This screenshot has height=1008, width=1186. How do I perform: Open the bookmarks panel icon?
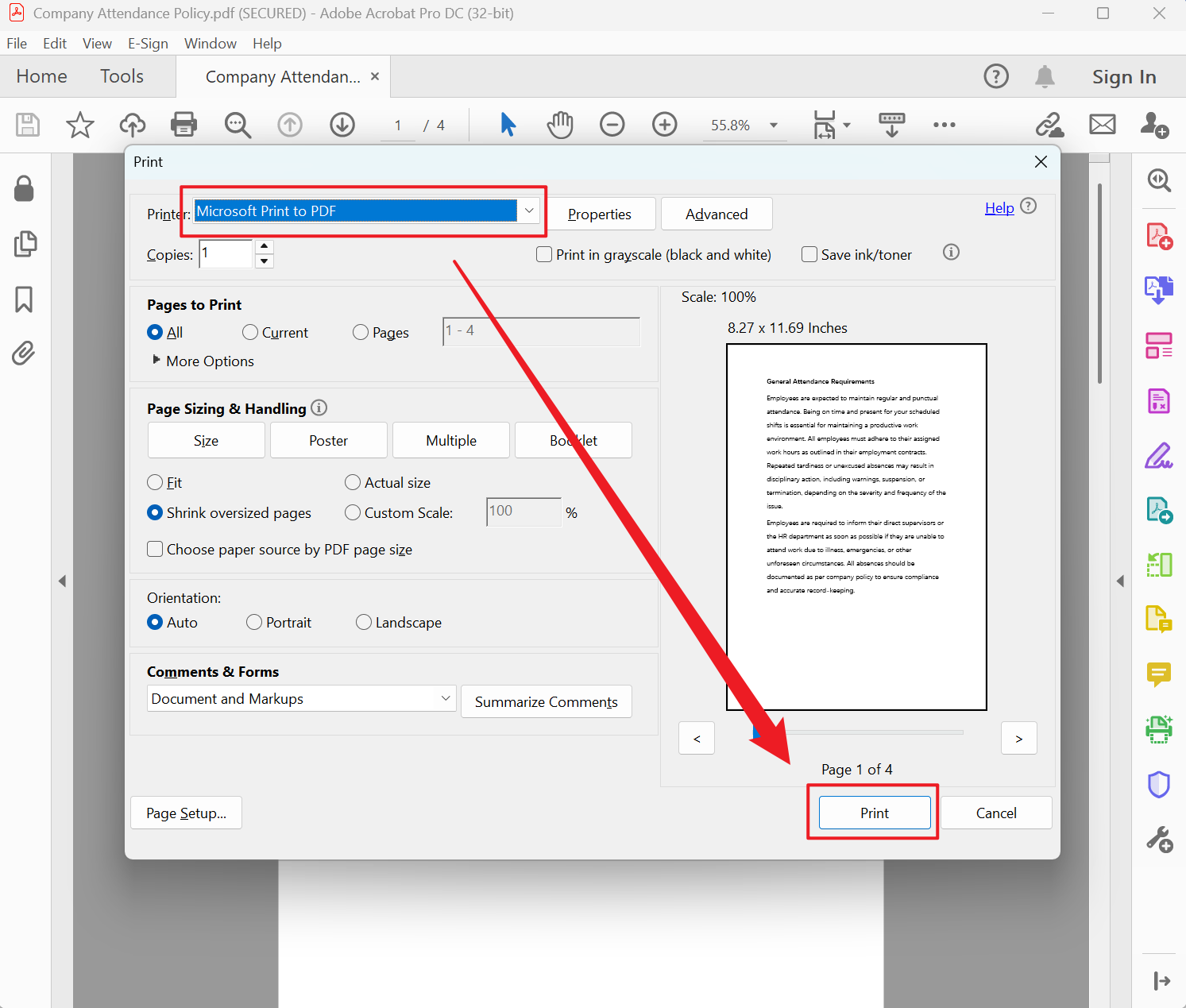[x=24, y=299]
